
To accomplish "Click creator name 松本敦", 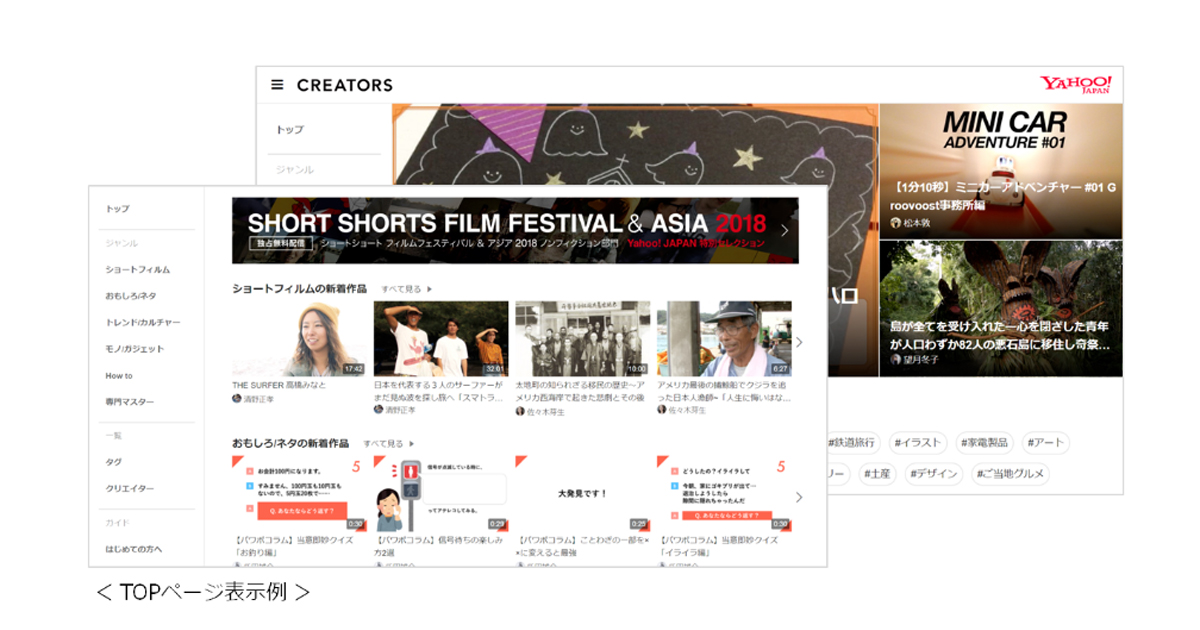I will [917, 223].
